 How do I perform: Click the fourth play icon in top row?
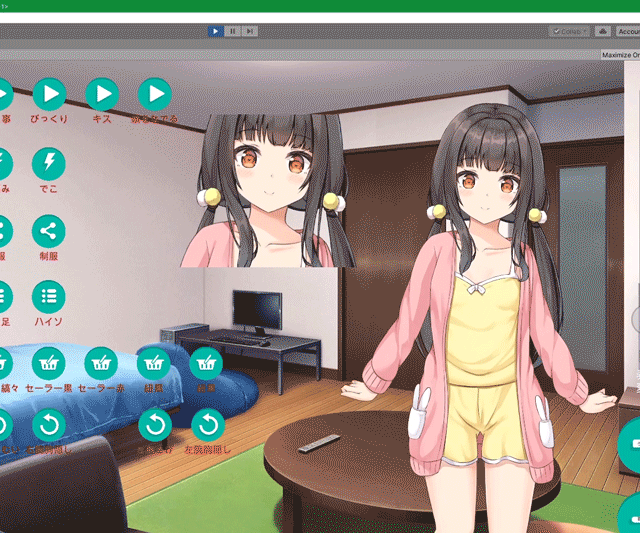pos(154,95)
